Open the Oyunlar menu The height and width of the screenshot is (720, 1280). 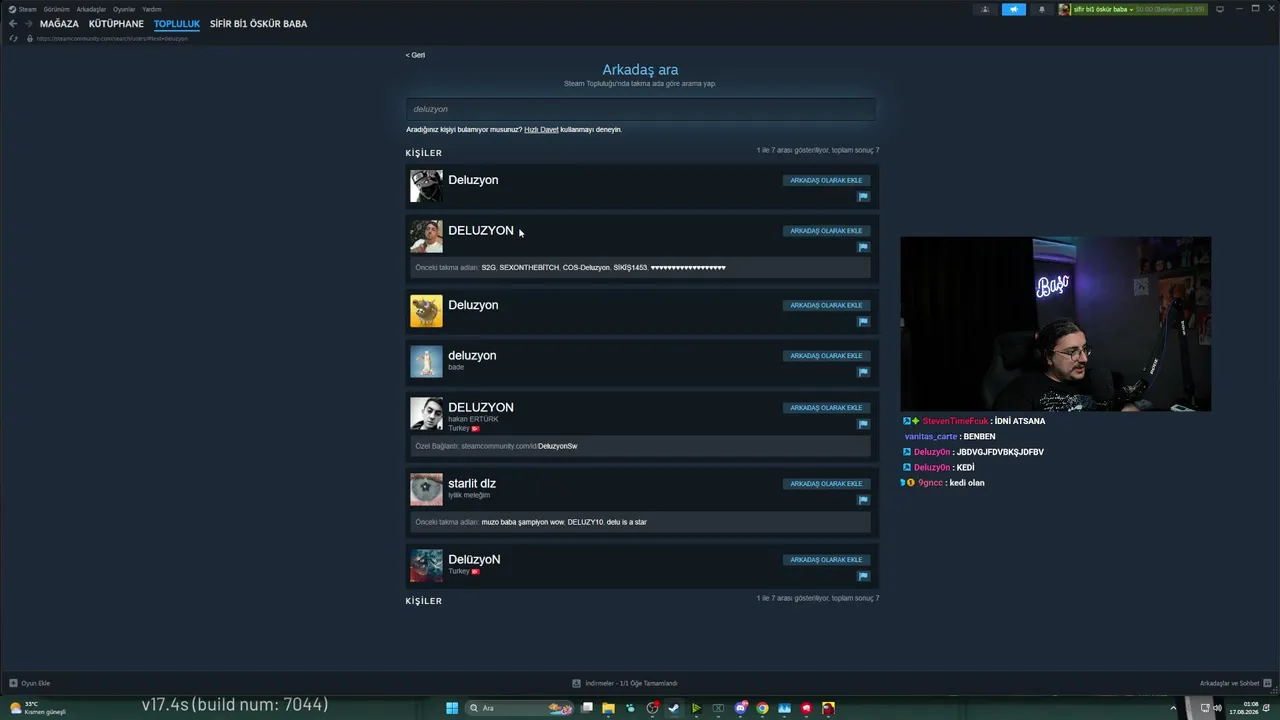point(124,9)
